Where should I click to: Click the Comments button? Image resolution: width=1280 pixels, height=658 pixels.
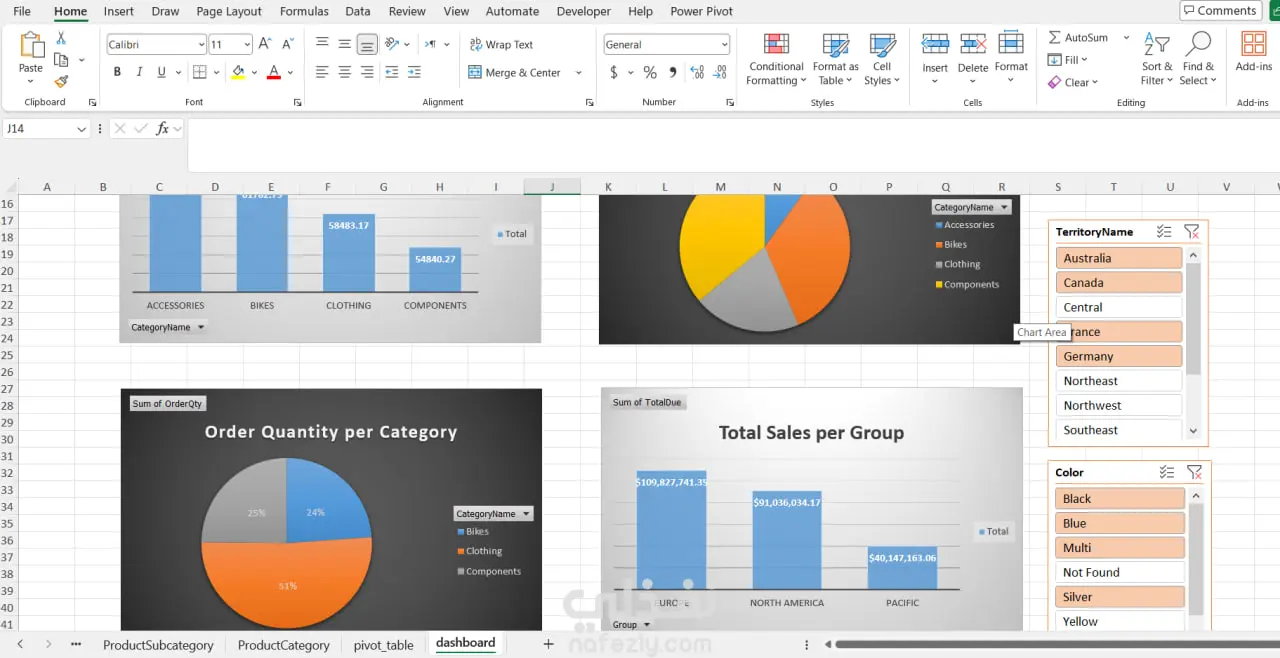coord(1219,10)
